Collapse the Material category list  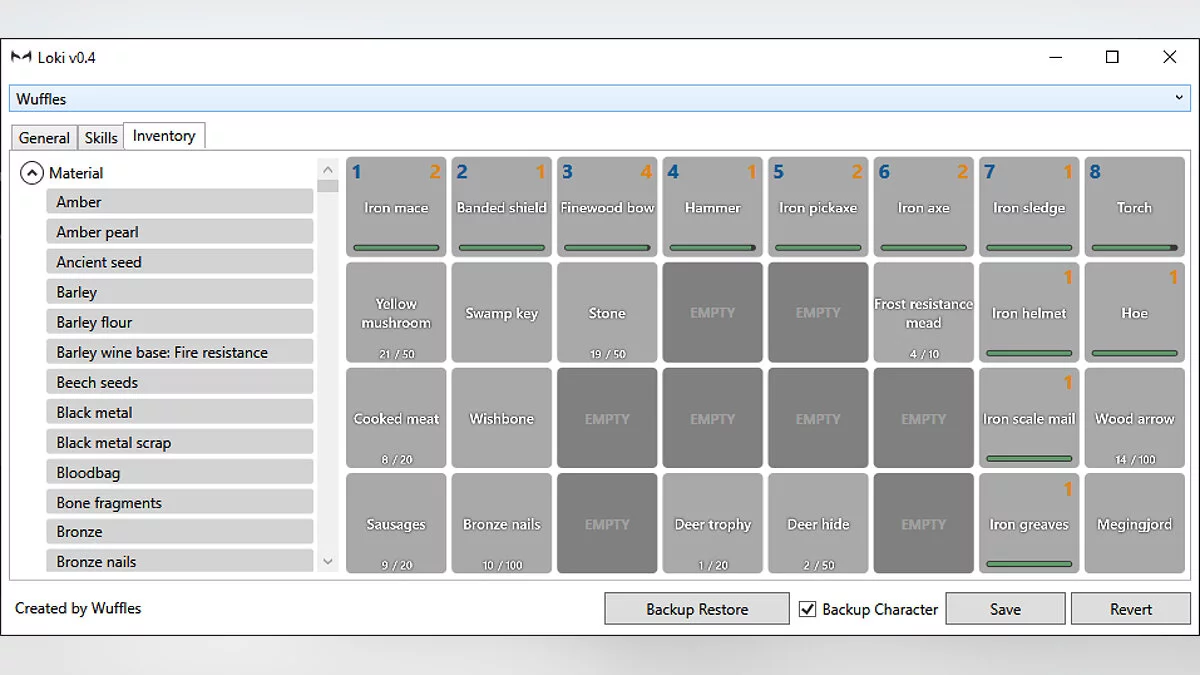(x=32, y=173)
